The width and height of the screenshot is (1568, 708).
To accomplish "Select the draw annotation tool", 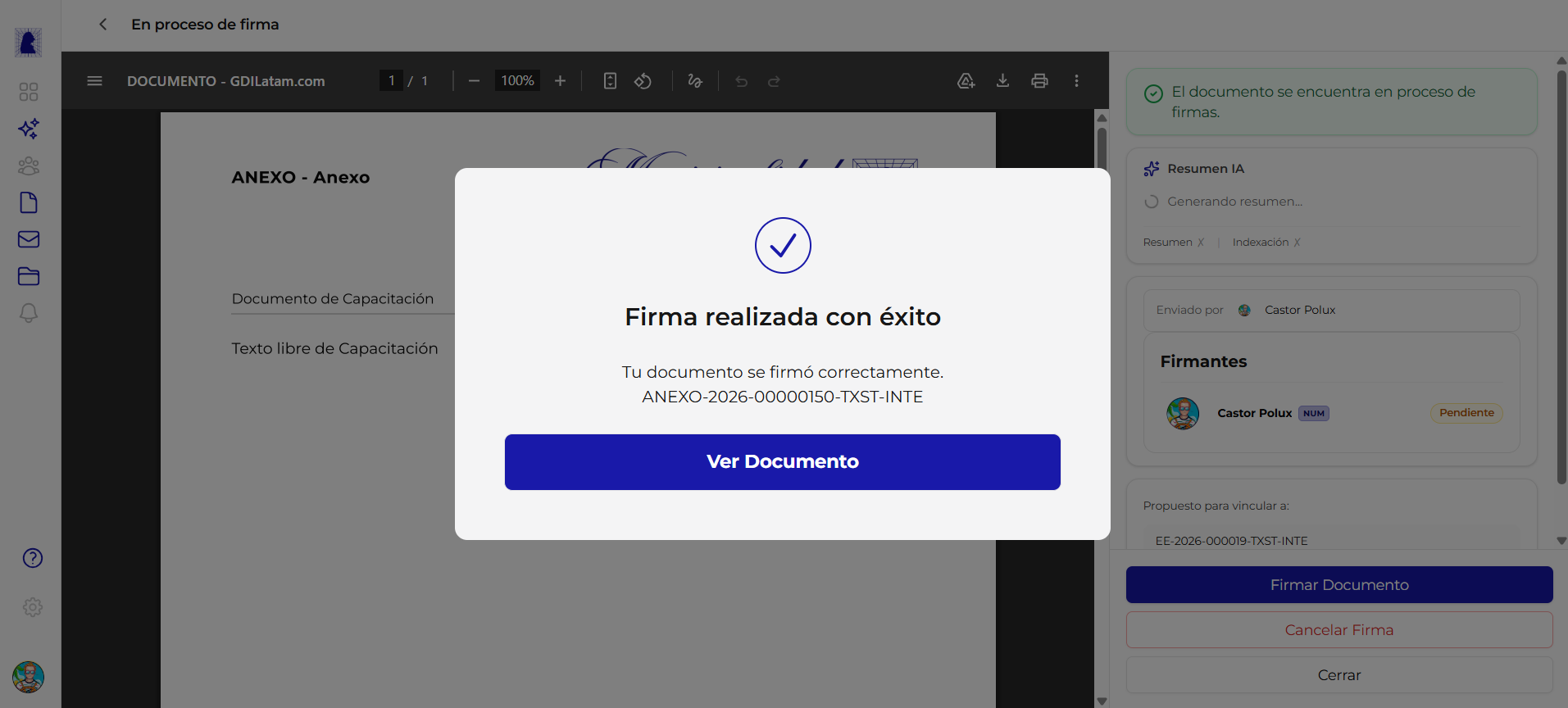I will 695,81.
